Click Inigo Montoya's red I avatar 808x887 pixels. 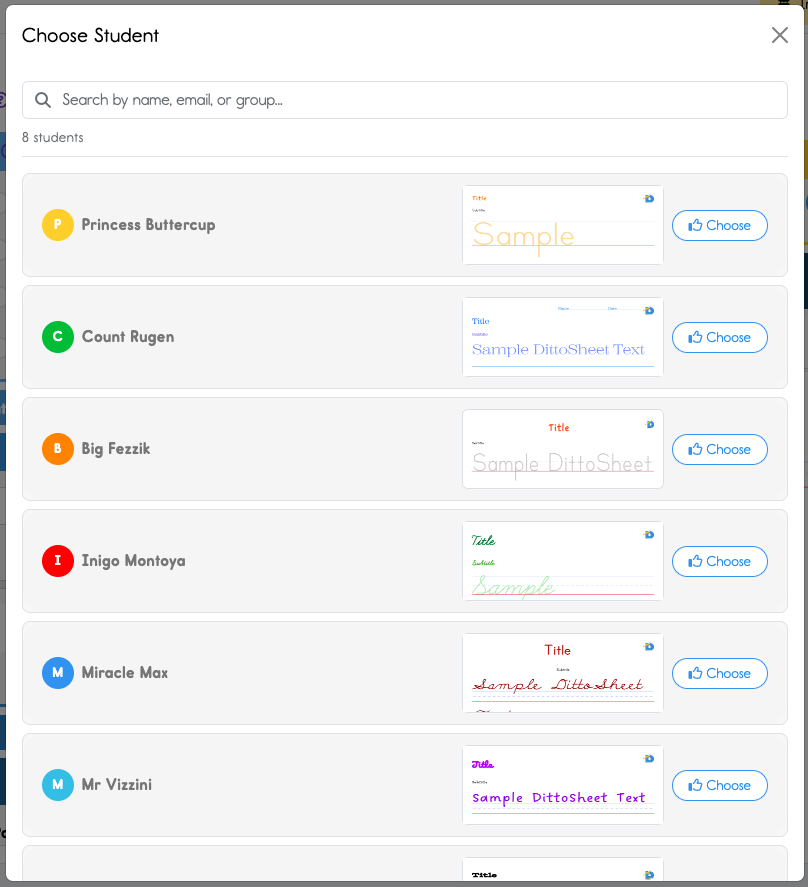coord(57,561)
